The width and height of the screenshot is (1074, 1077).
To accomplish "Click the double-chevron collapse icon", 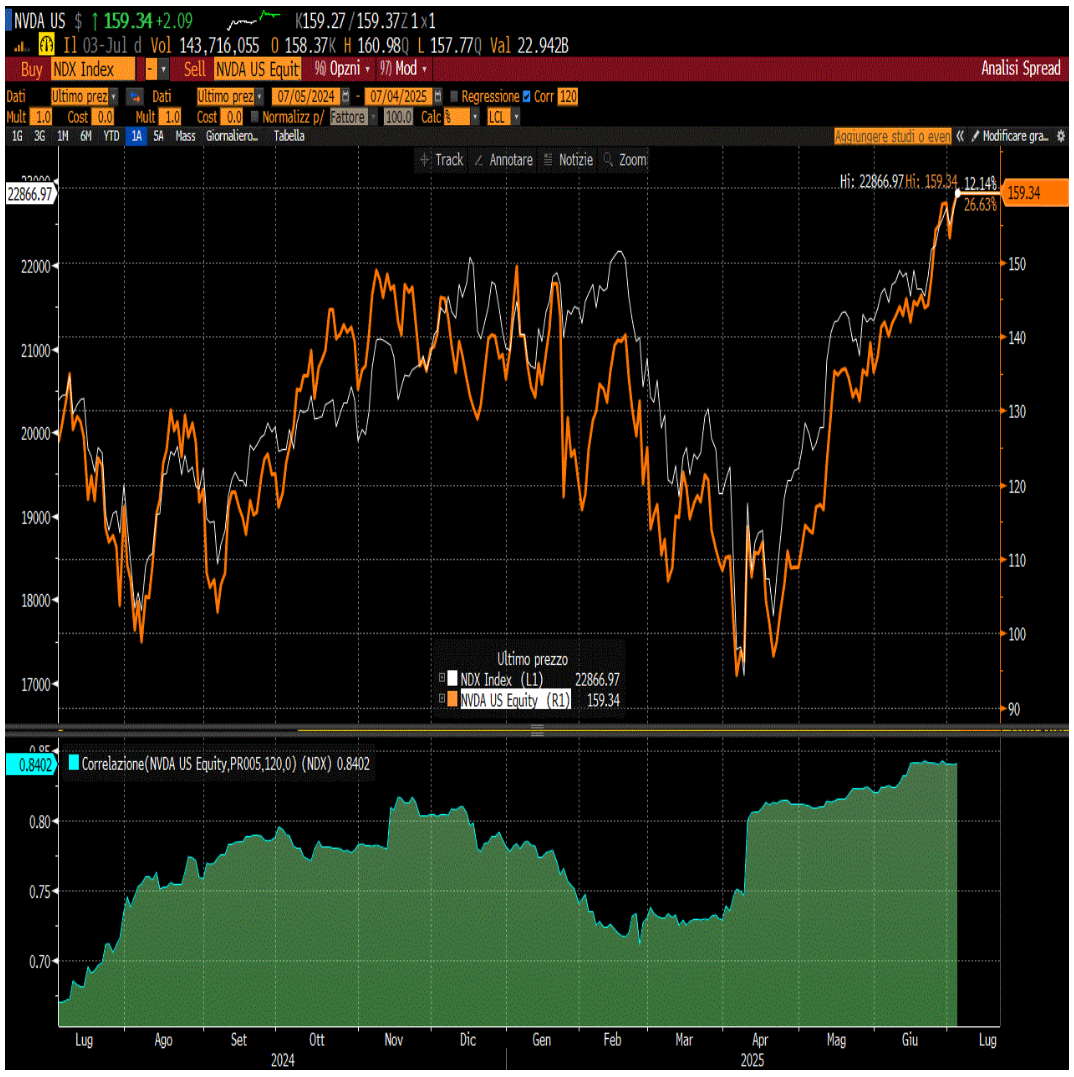I will click(960, 136).
